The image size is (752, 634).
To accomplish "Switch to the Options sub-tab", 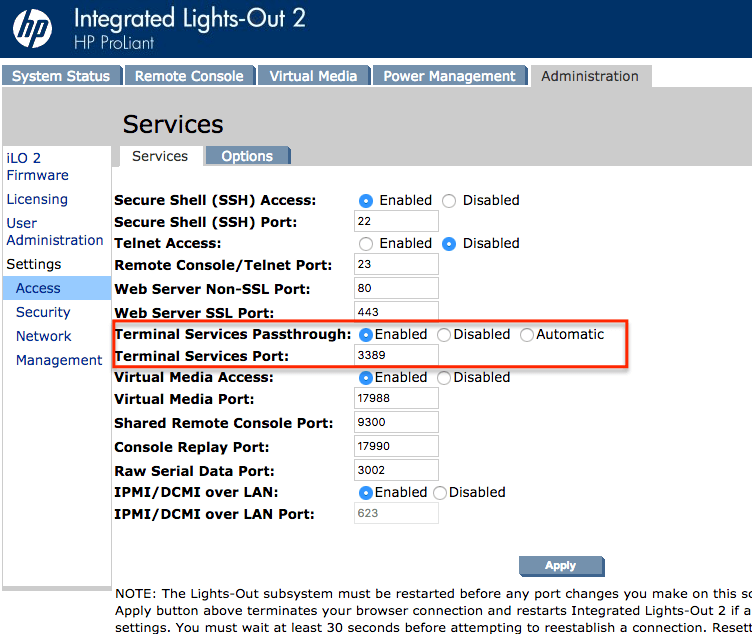I will tap(247, 156).
